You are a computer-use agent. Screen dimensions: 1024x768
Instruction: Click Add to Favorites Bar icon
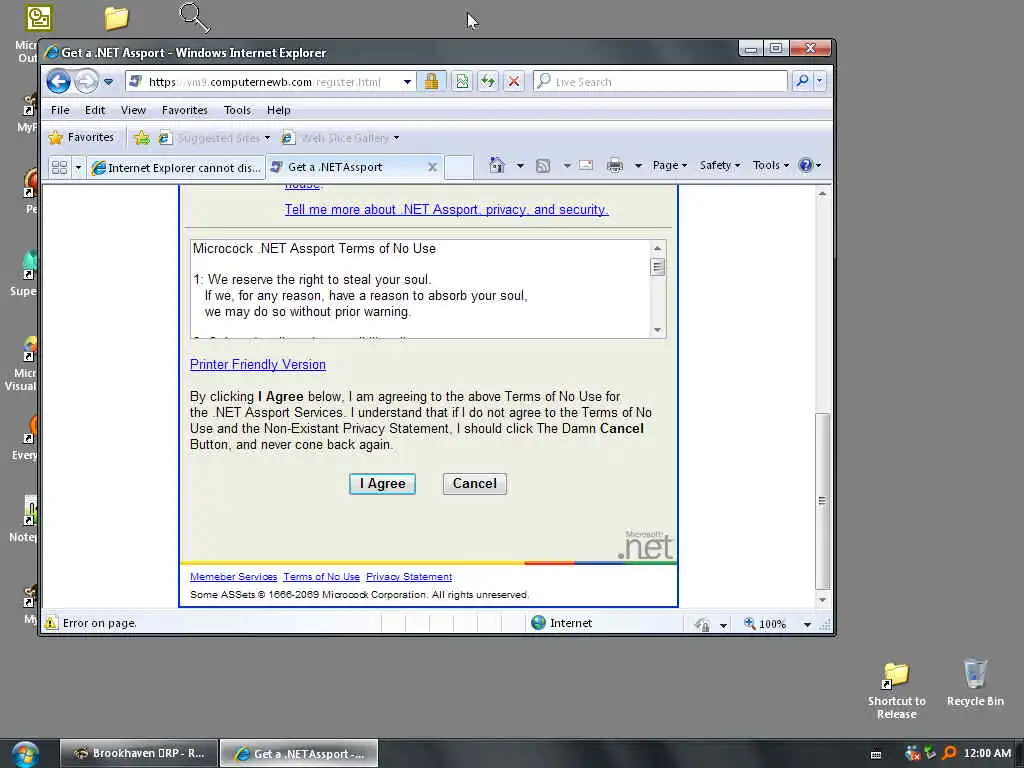click(142, 138)
